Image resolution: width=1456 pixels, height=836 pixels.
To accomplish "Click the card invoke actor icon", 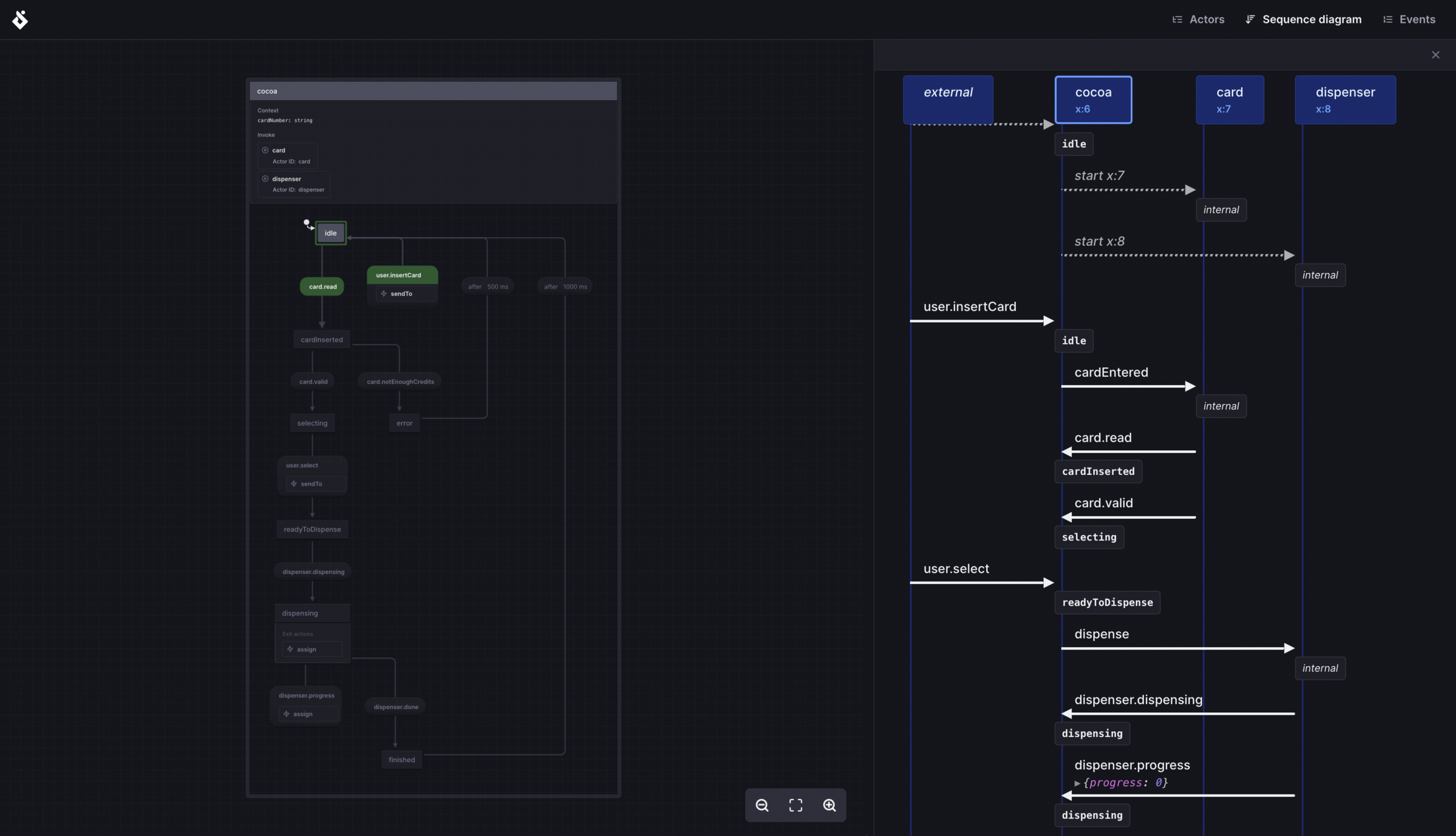I will coord(266,150).
